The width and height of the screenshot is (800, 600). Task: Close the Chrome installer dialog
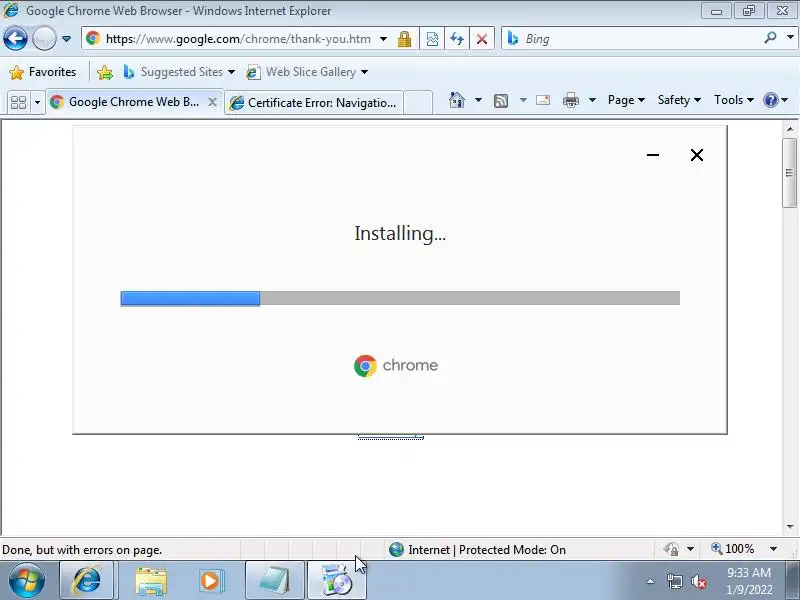(x=696, y=155)
